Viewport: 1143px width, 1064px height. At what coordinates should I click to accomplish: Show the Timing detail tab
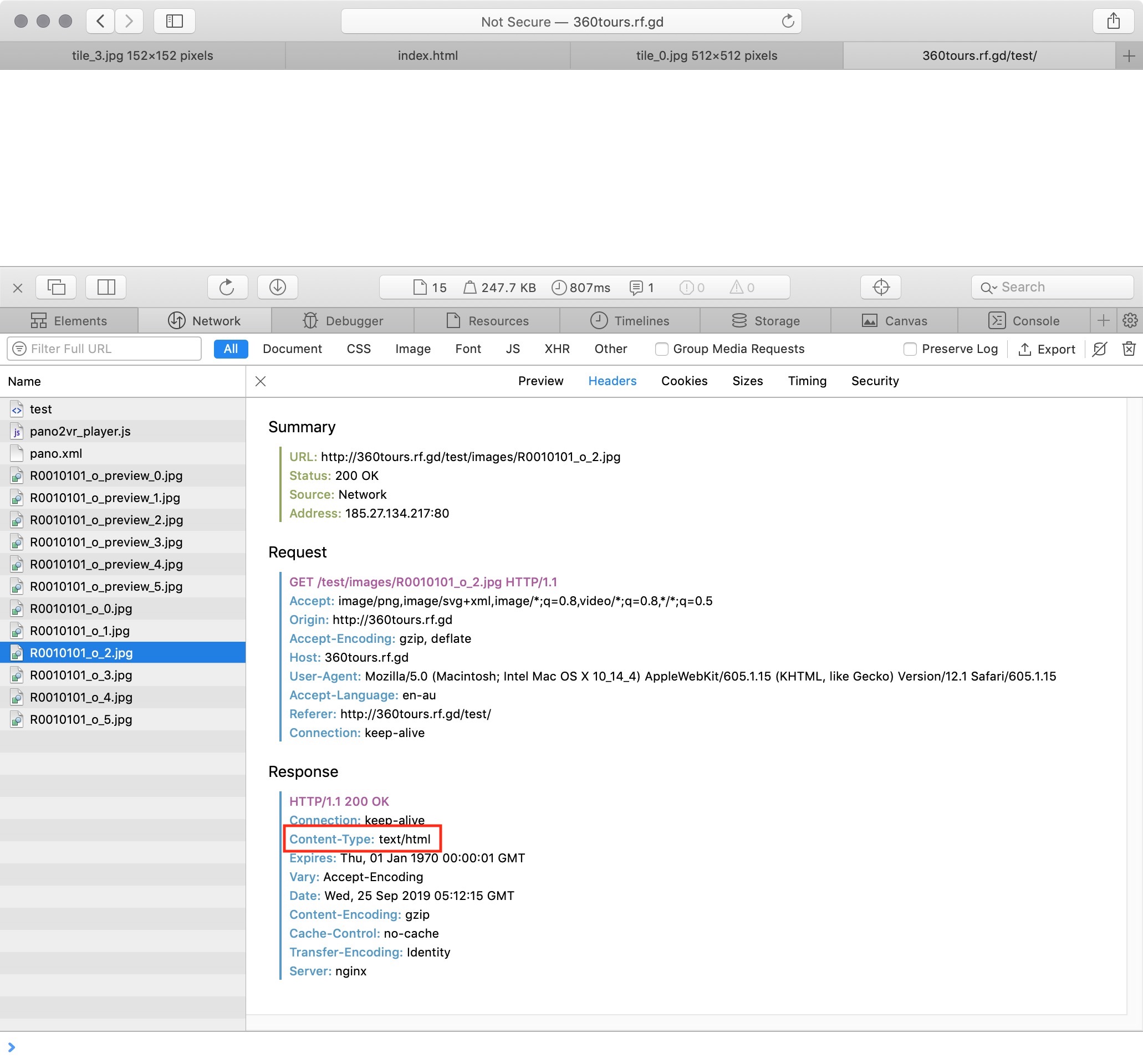(x=807, y=381)
